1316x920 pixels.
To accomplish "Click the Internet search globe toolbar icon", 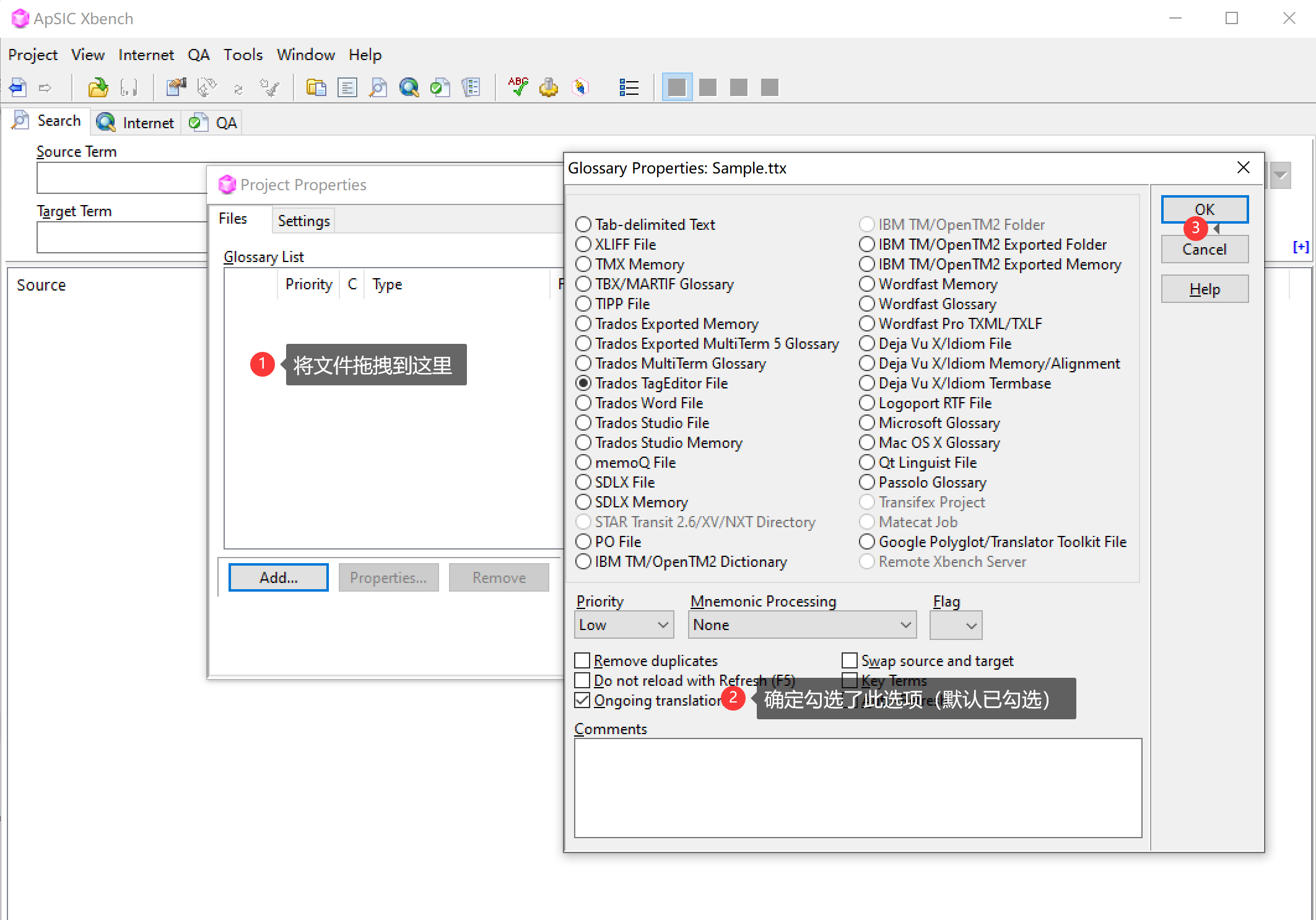I will 409,87.
